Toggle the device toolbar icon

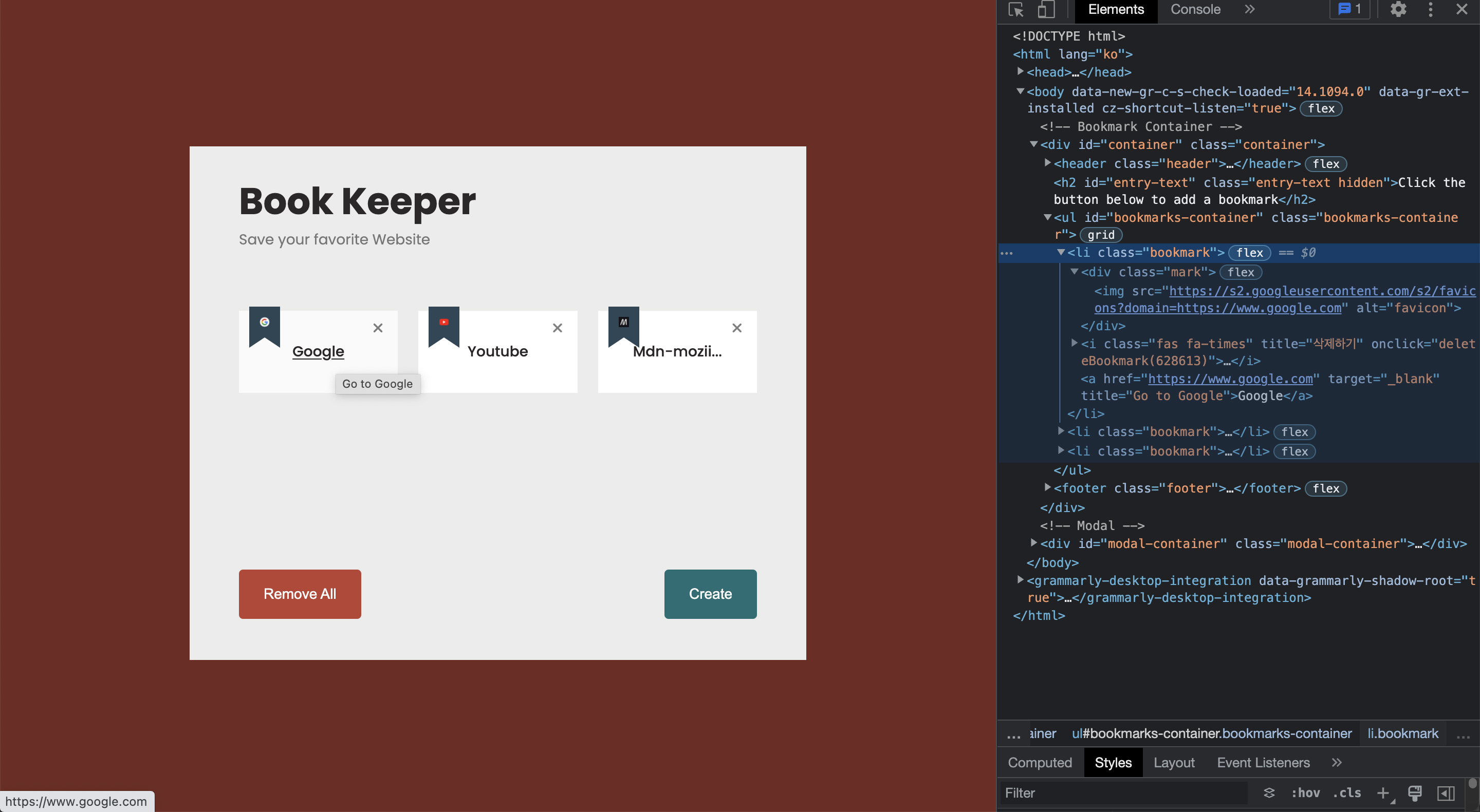pyautogui.click(x=1046, y=10)
